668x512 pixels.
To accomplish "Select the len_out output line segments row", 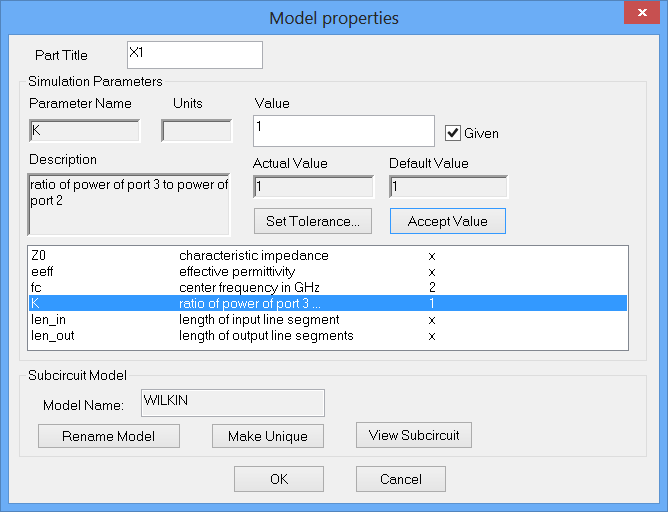I will tap(328, 335).
